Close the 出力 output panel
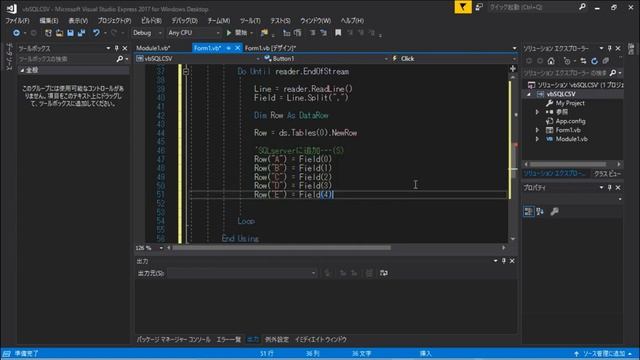Viewport: 640px width, 360px height. 512,261
